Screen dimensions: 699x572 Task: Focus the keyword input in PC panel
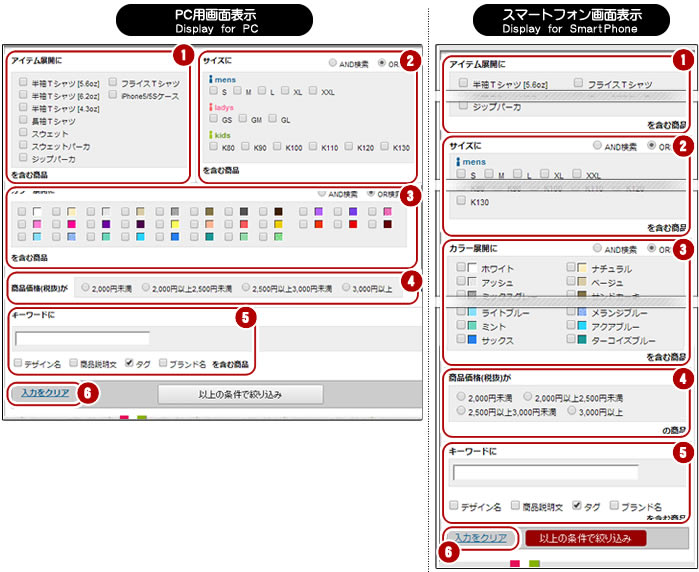coord(82,338)
